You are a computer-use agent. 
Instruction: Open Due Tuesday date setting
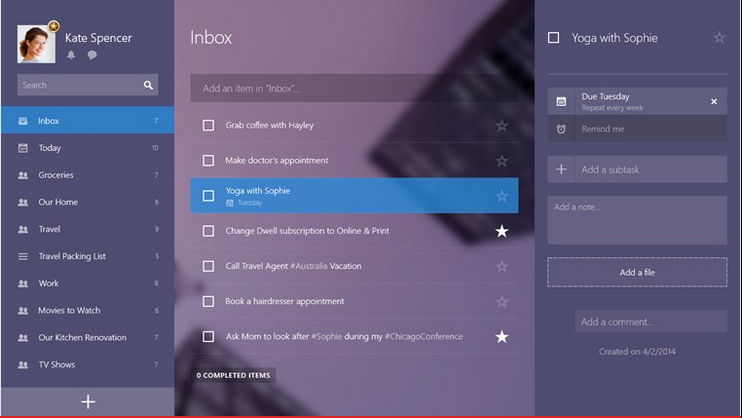tap(637, 101)
